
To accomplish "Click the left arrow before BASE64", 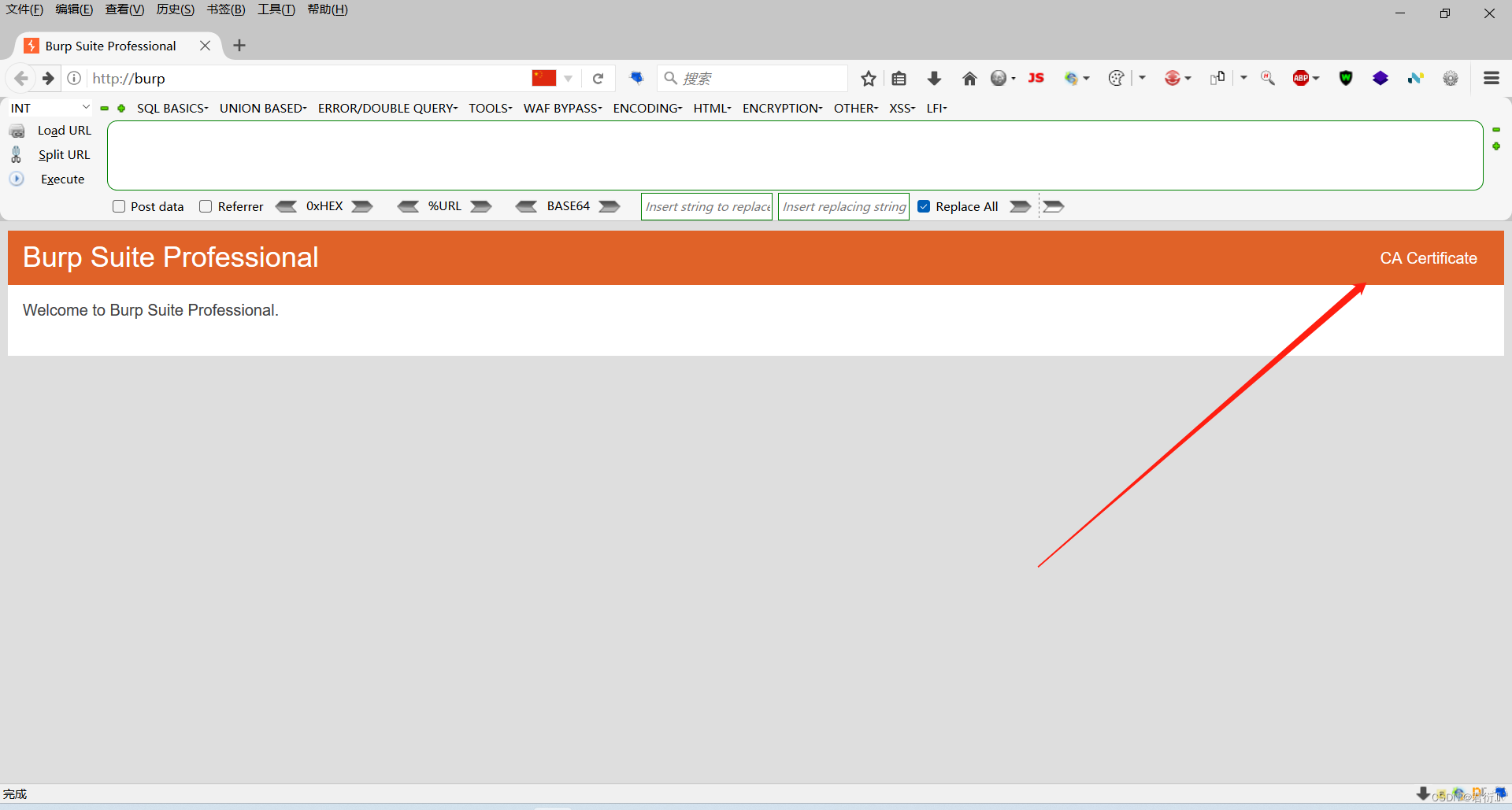I will [526, 206].
